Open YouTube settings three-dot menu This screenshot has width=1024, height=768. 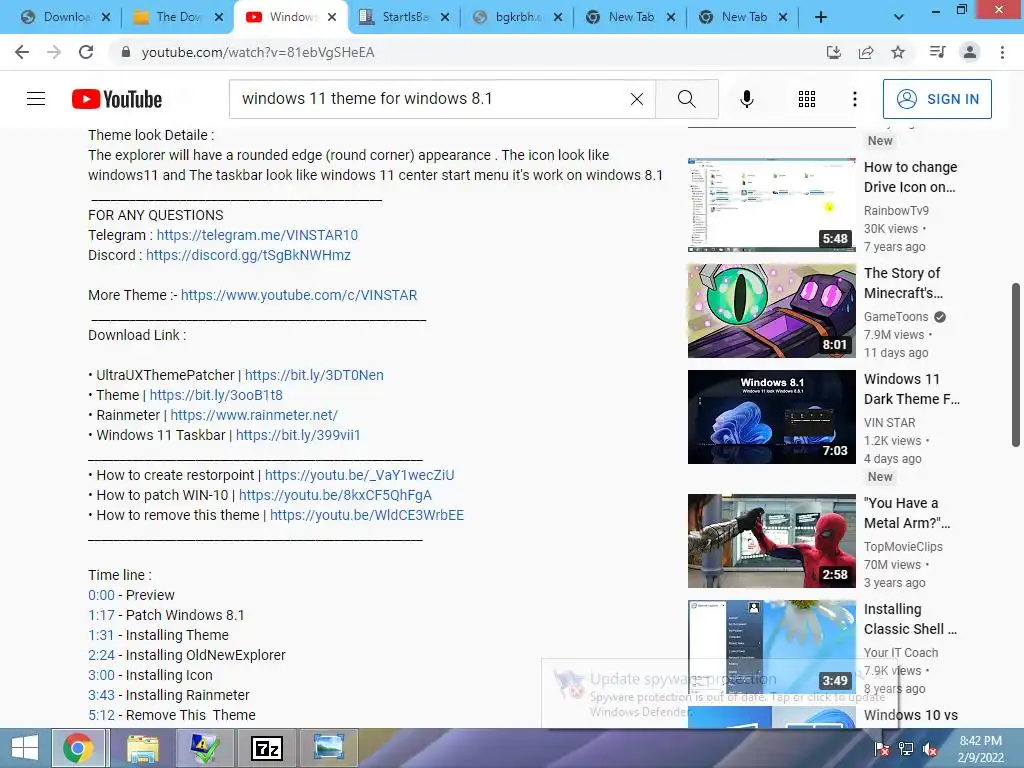click(854, 99)
